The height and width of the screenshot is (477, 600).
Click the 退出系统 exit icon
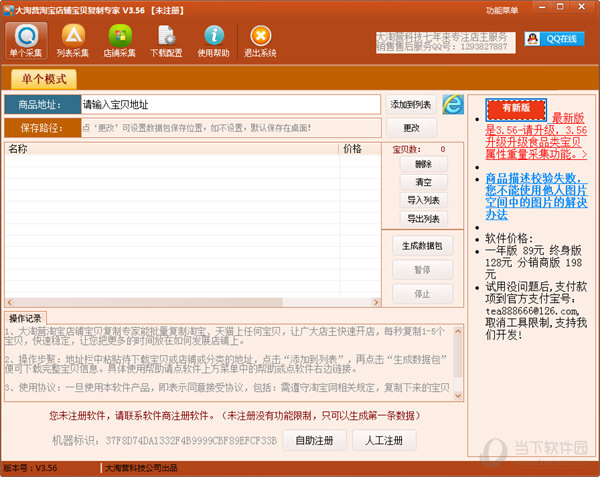tap(260, 41)
